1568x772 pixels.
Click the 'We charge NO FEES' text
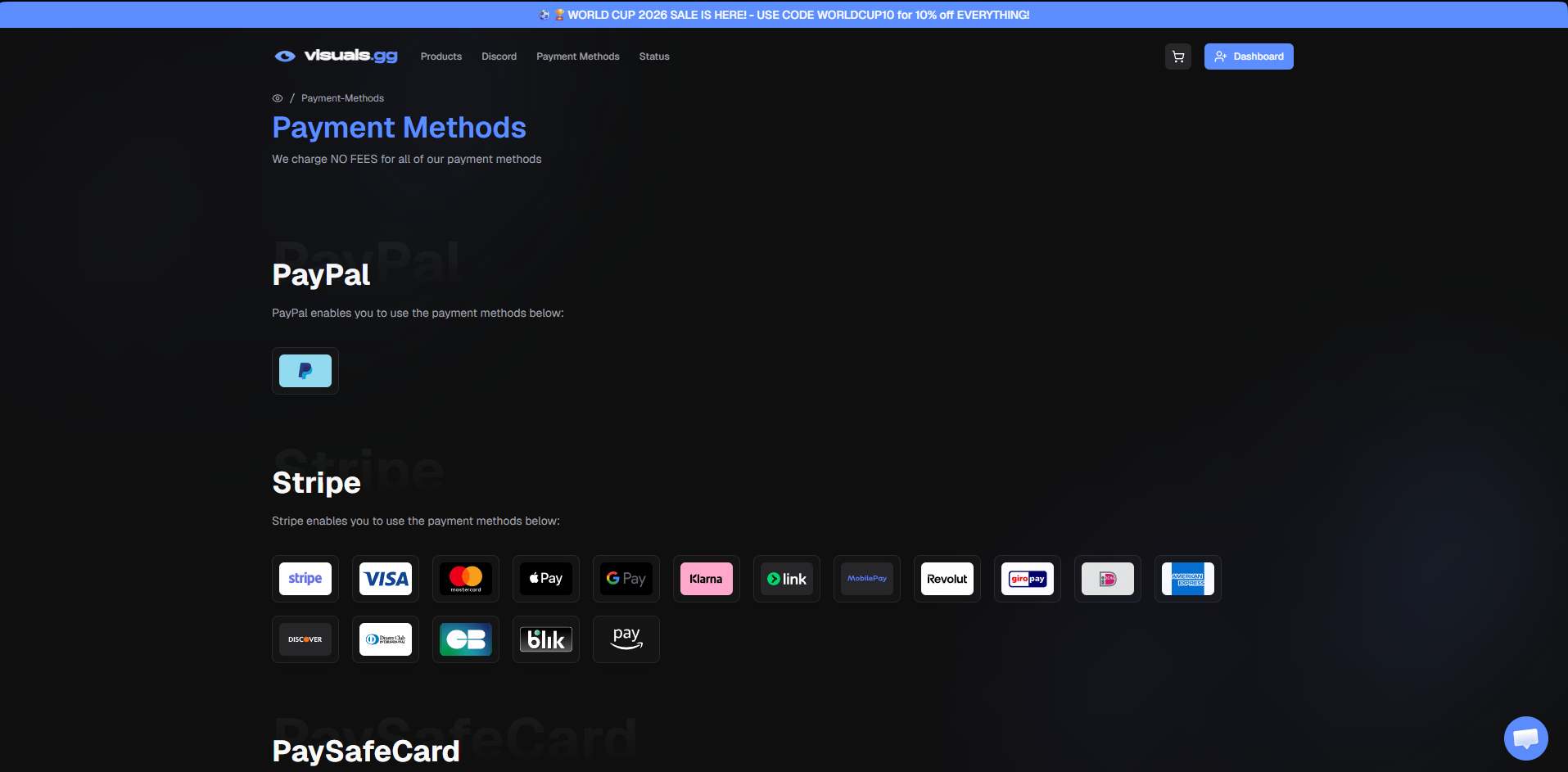(407, 159)
